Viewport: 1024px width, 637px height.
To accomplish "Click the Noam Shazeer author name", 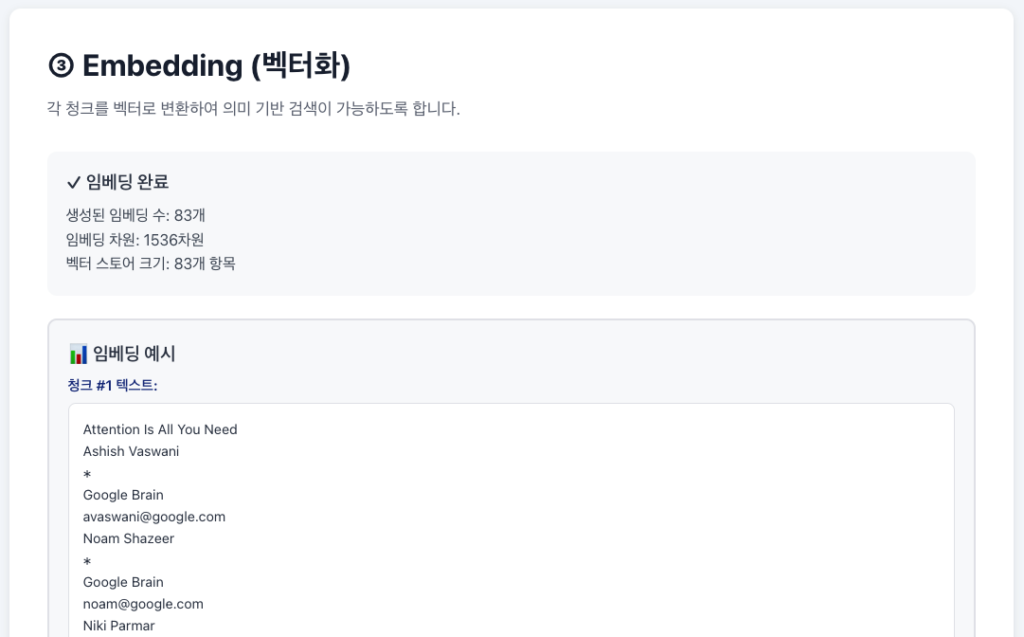I will 129,539.
